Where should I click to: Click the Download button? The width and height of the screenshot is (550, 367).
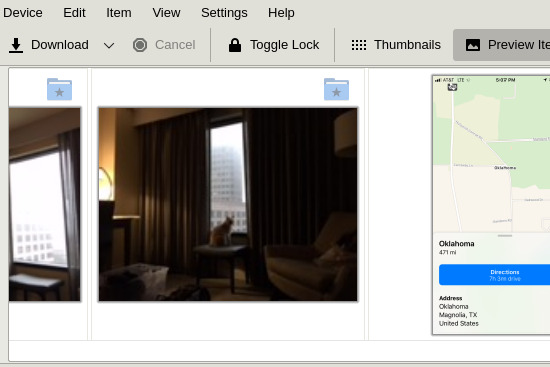click(49, 45)
